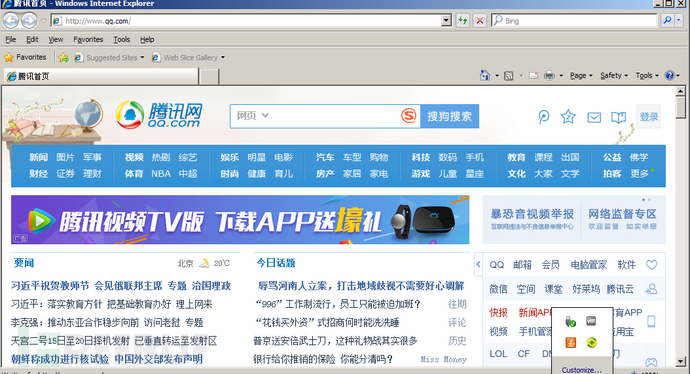The image size is (690, 374).
Task: Open the File menu
Action: click(11, 39)
